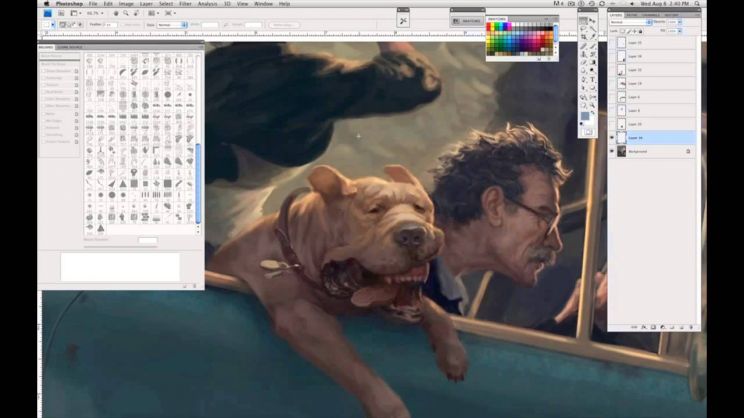Click collapsed Swatches panel button
The height and width of the screenshot is (418, 744).
coord(467,21)
